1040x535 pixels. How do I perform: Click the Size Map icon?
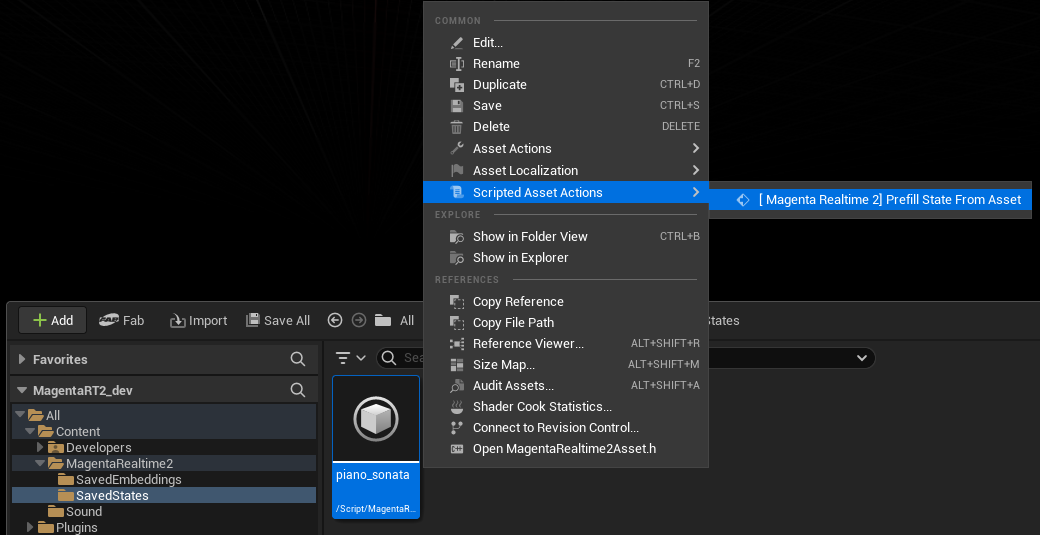pos(456,365)
